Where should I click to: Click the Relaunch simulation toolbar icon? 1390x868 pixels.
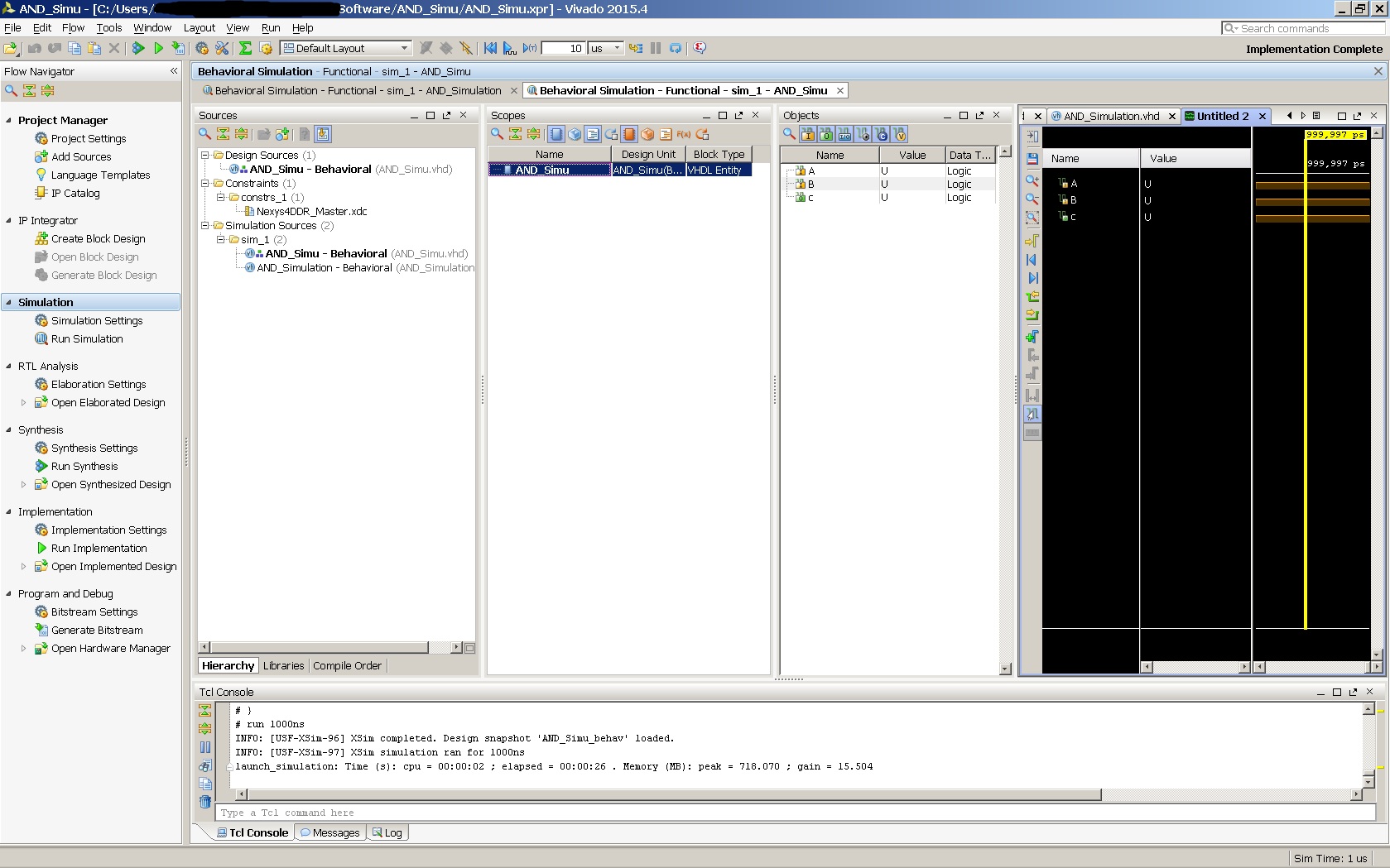coord(676,48)
